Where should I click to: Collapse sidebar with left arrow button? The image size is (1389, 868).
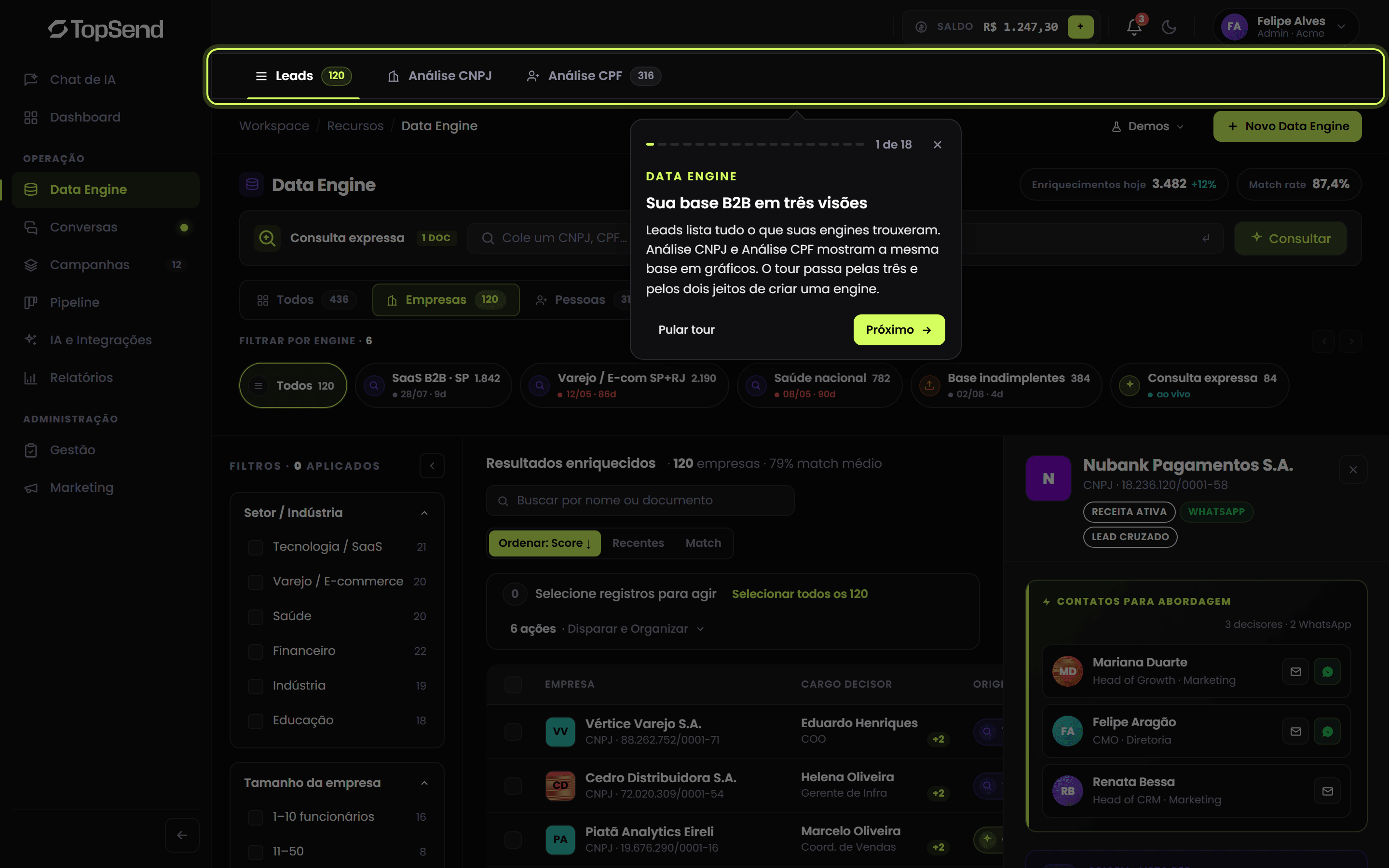(182, 835)
